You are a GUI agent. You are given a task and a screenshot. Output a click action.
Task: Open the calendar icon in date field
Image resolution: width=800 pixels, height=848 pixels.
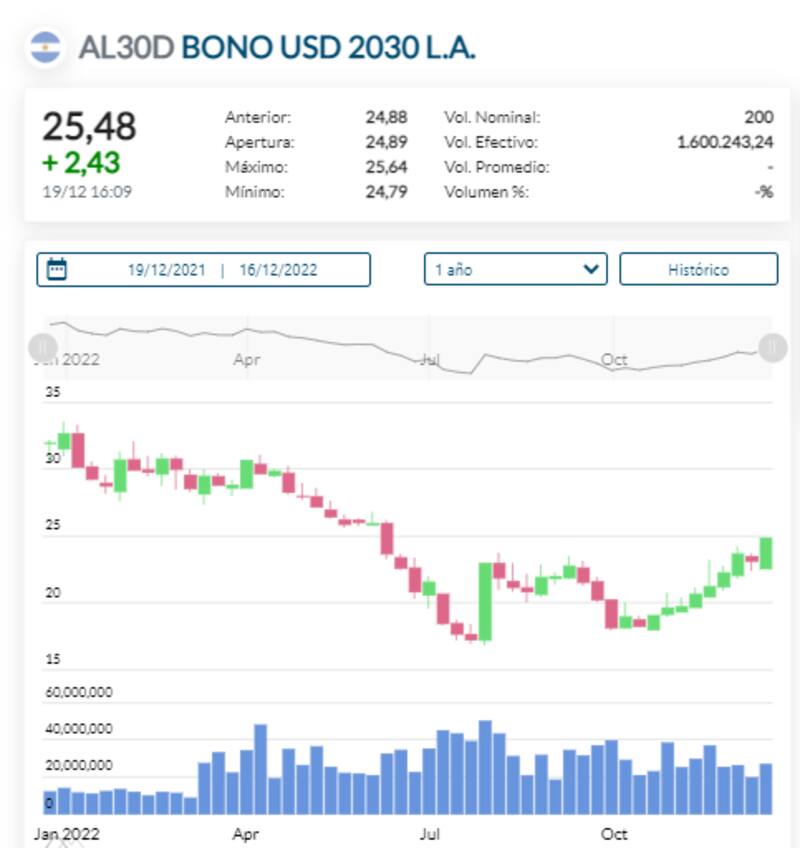pos(57,269)
